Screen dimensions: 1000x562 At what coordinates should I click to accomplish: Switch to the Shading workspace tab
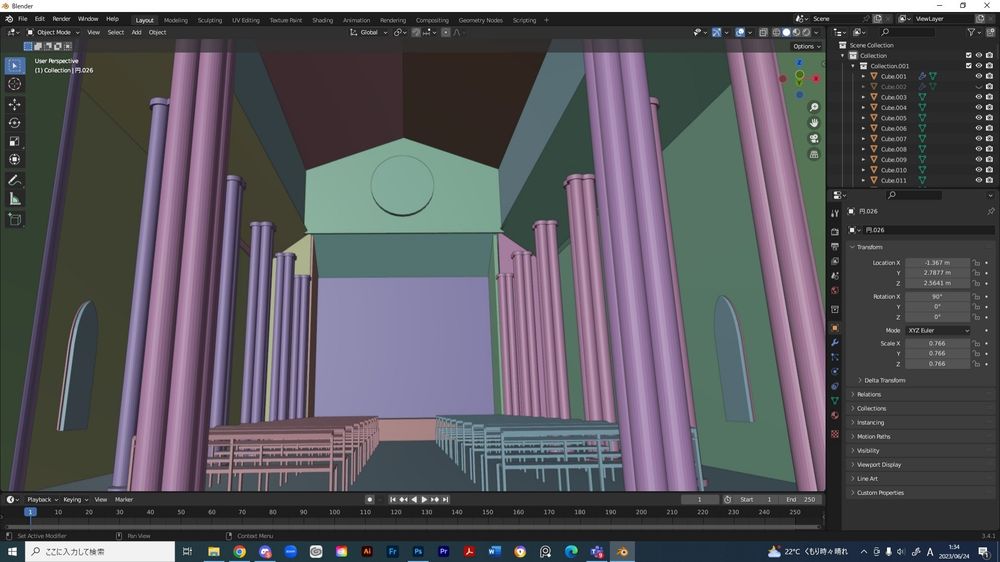[x=322, y=20]
